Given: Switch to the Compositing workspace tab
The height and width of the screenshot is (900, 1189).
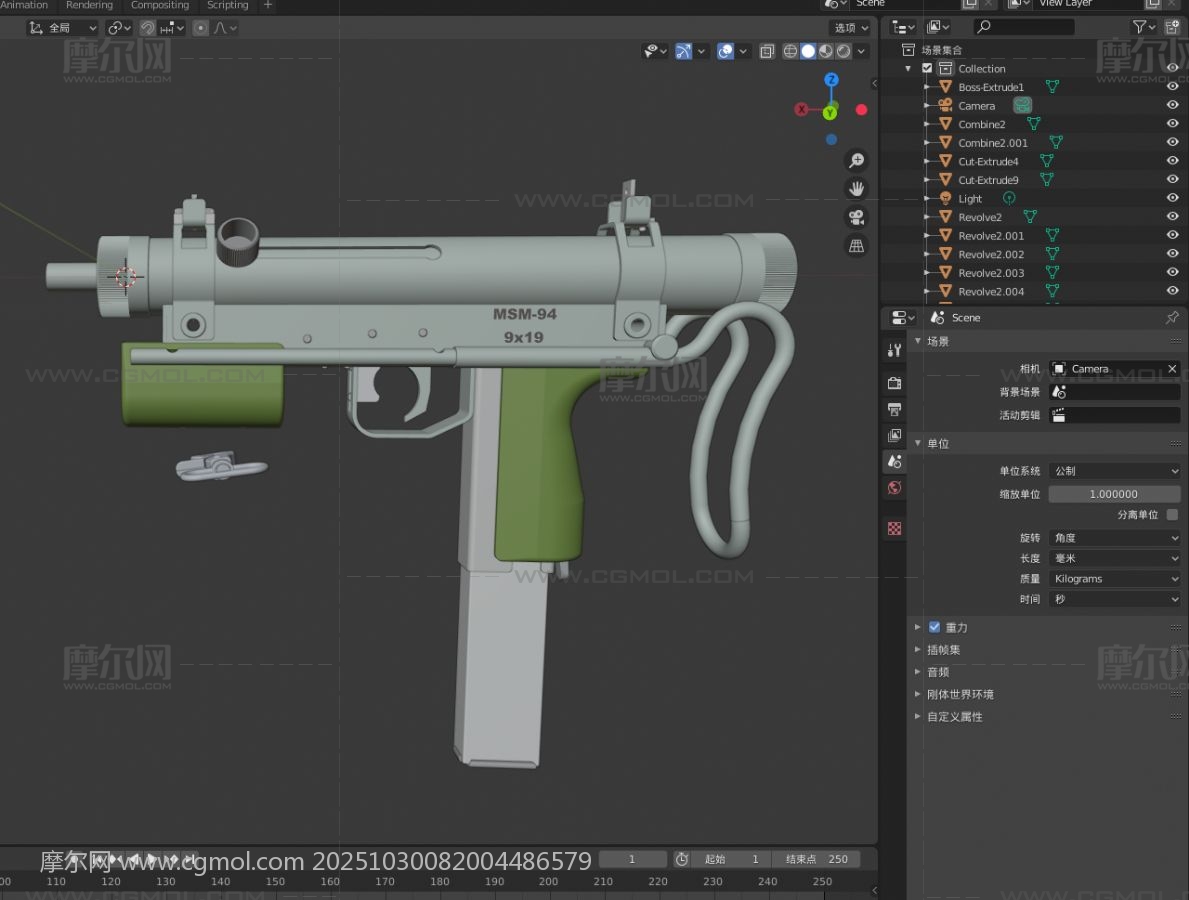Looking at the screenshot, I should (x=160, y=5).
